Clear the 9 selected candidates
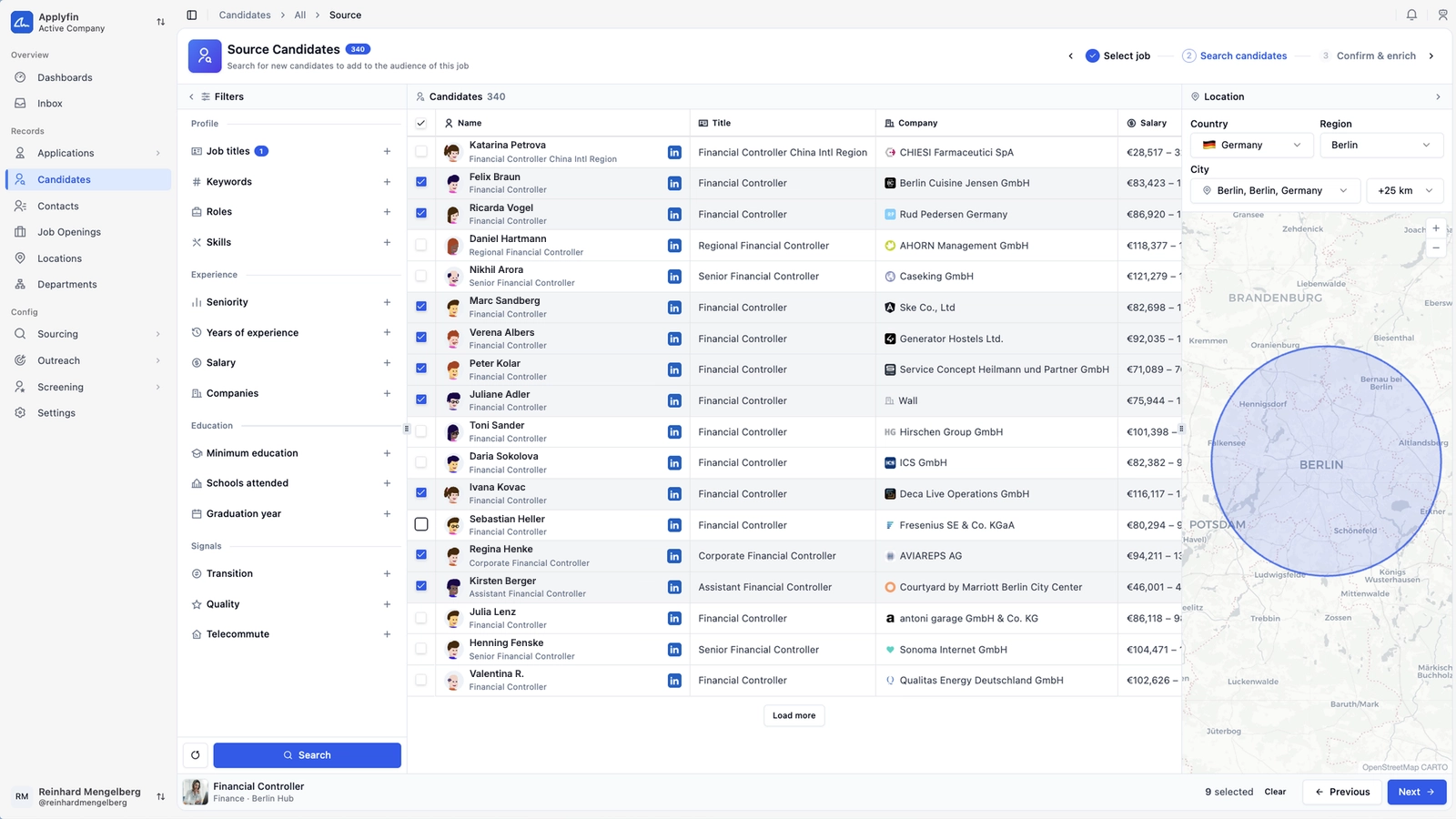 pos(1275,792)
